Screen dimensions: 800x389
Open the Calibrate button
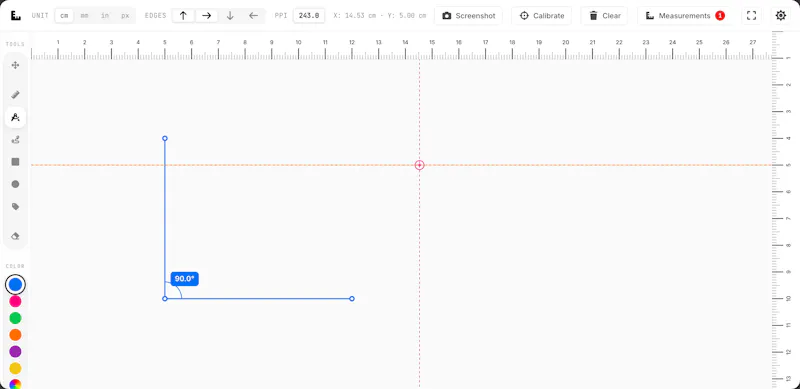tap(541, 15)
